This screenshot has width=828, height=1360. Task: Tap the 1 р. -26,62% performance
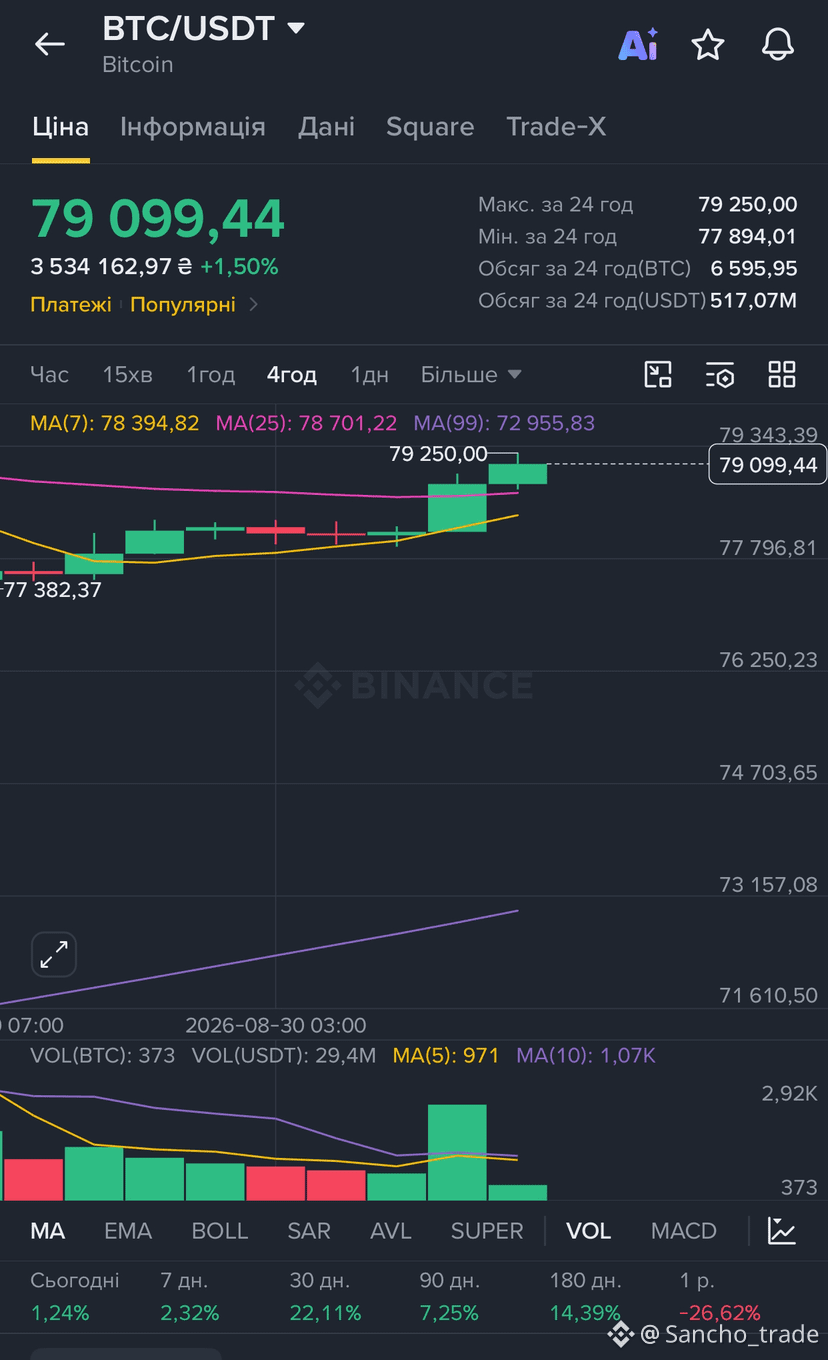tap(720, 1297)
